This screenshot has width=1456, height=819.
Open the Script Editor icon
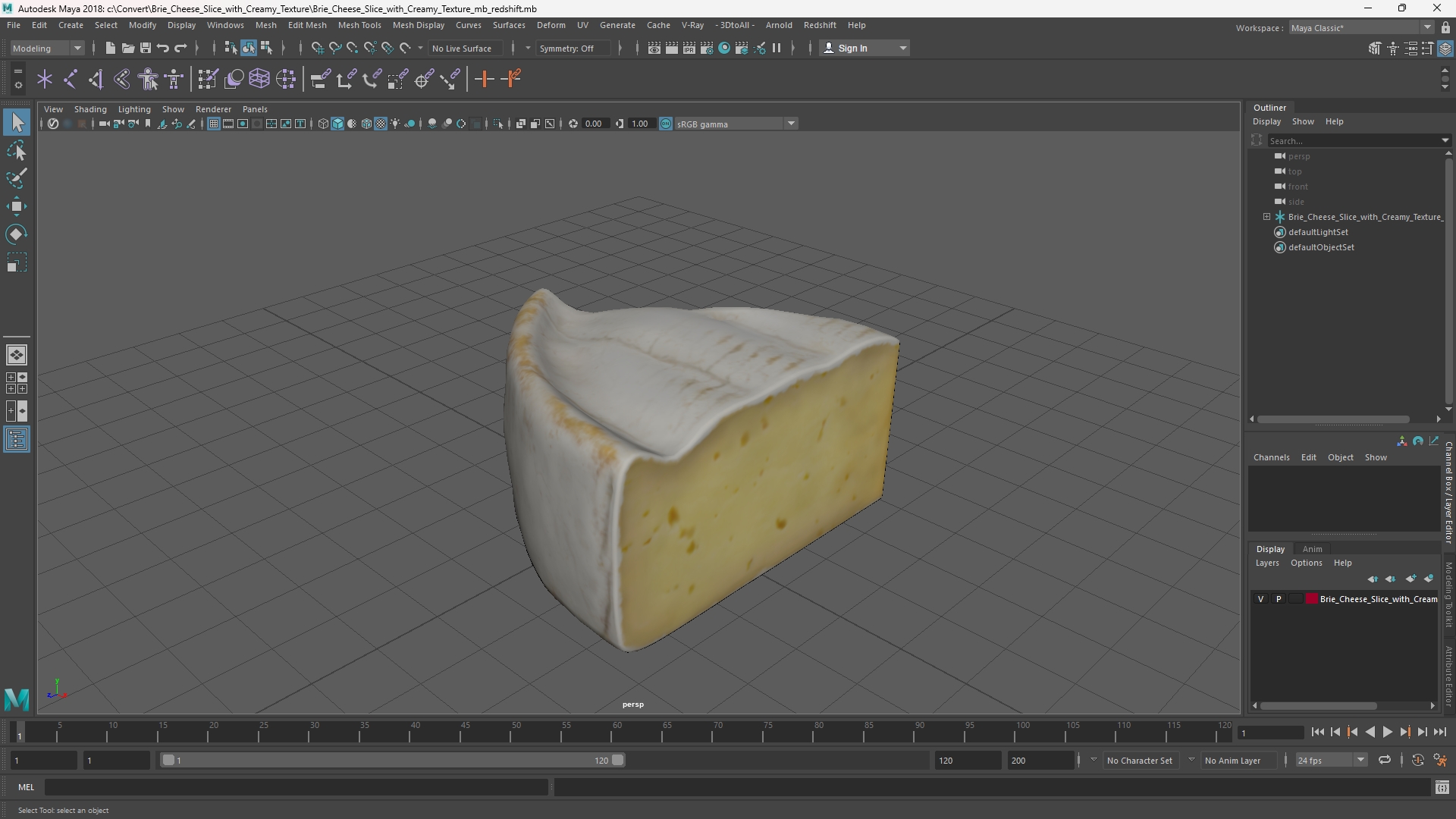click(1442, 787)
